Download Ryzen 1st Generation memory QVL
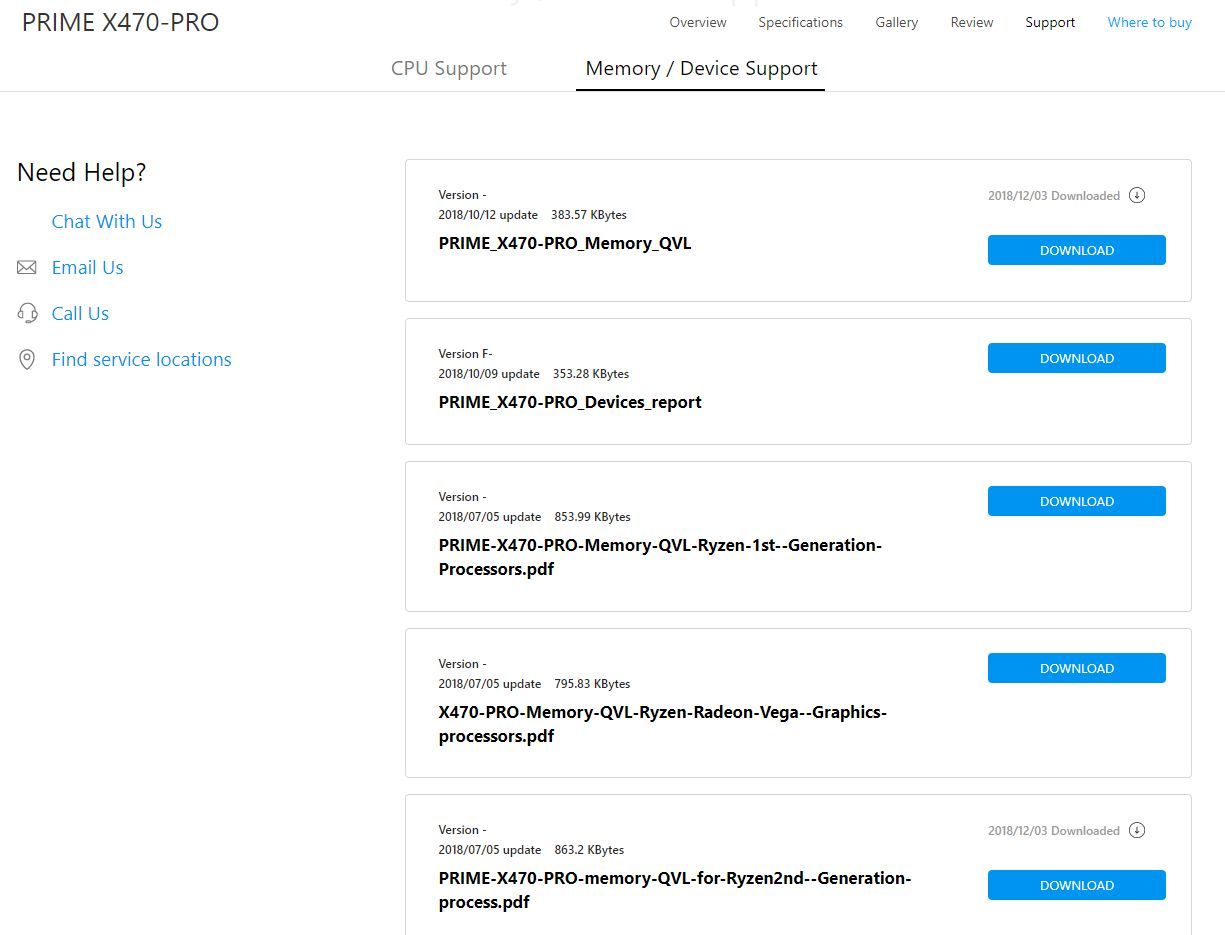This screenshot has height=935, width=1225. tap(1076, 501)
